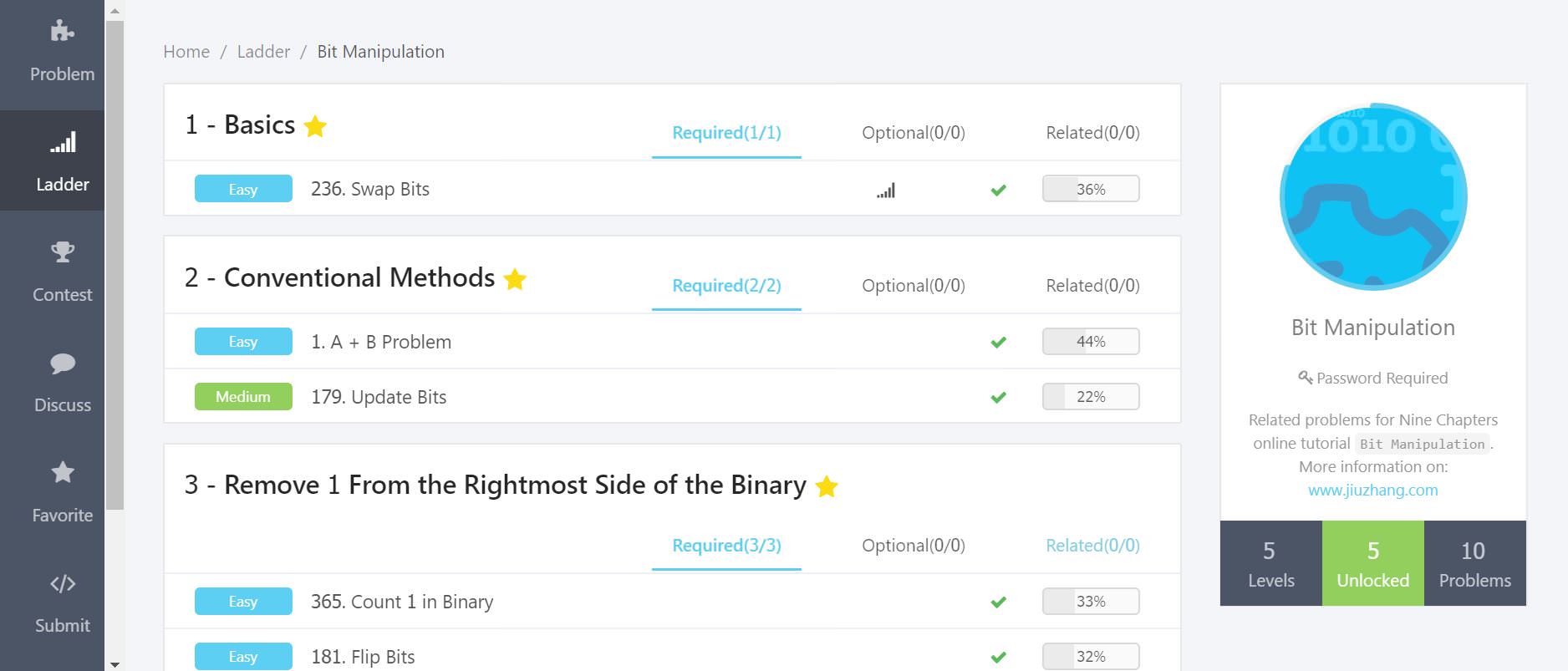Click green checkmark on Swap Bits row
This screenshot has height=671, width=1568.
point(998,191)
